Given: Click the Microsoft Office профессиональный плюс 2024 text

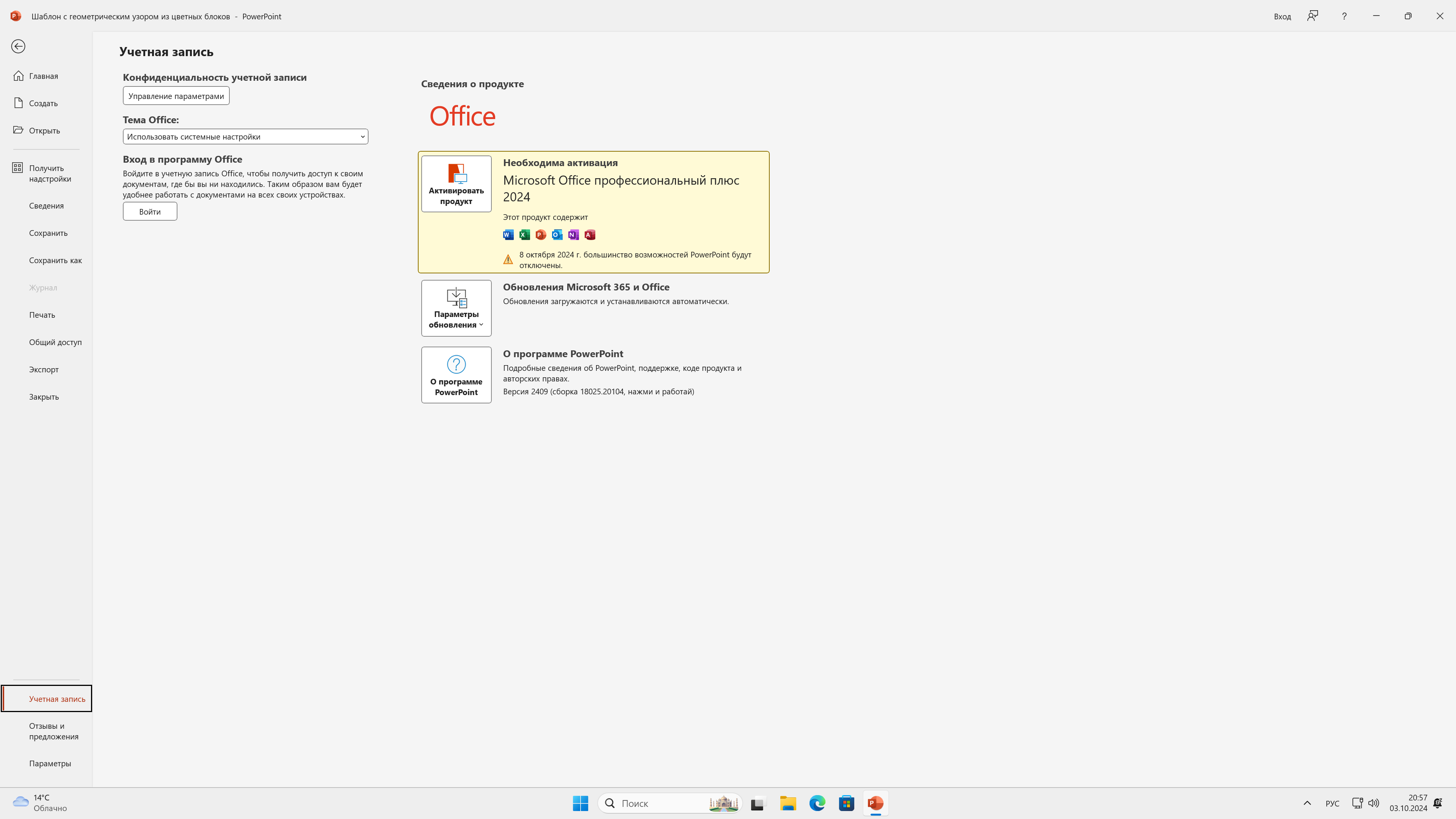Looking at the screenshot, I should pyautogui.click(x=621, y=188).
